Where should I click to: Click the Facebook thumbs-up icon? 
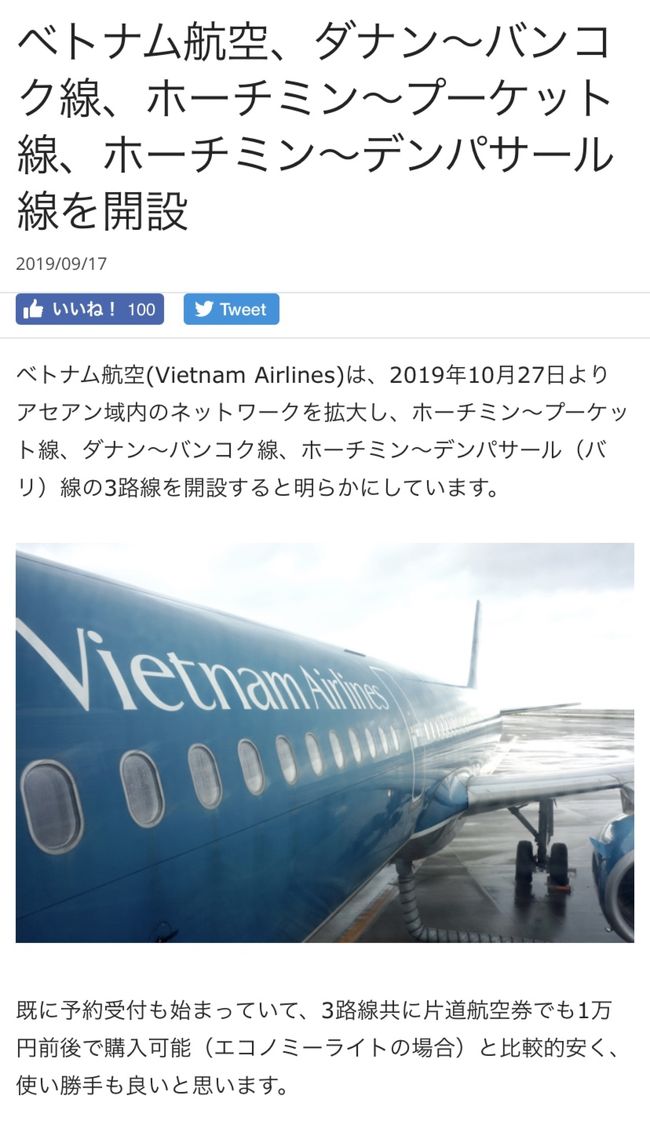[33, 309]
